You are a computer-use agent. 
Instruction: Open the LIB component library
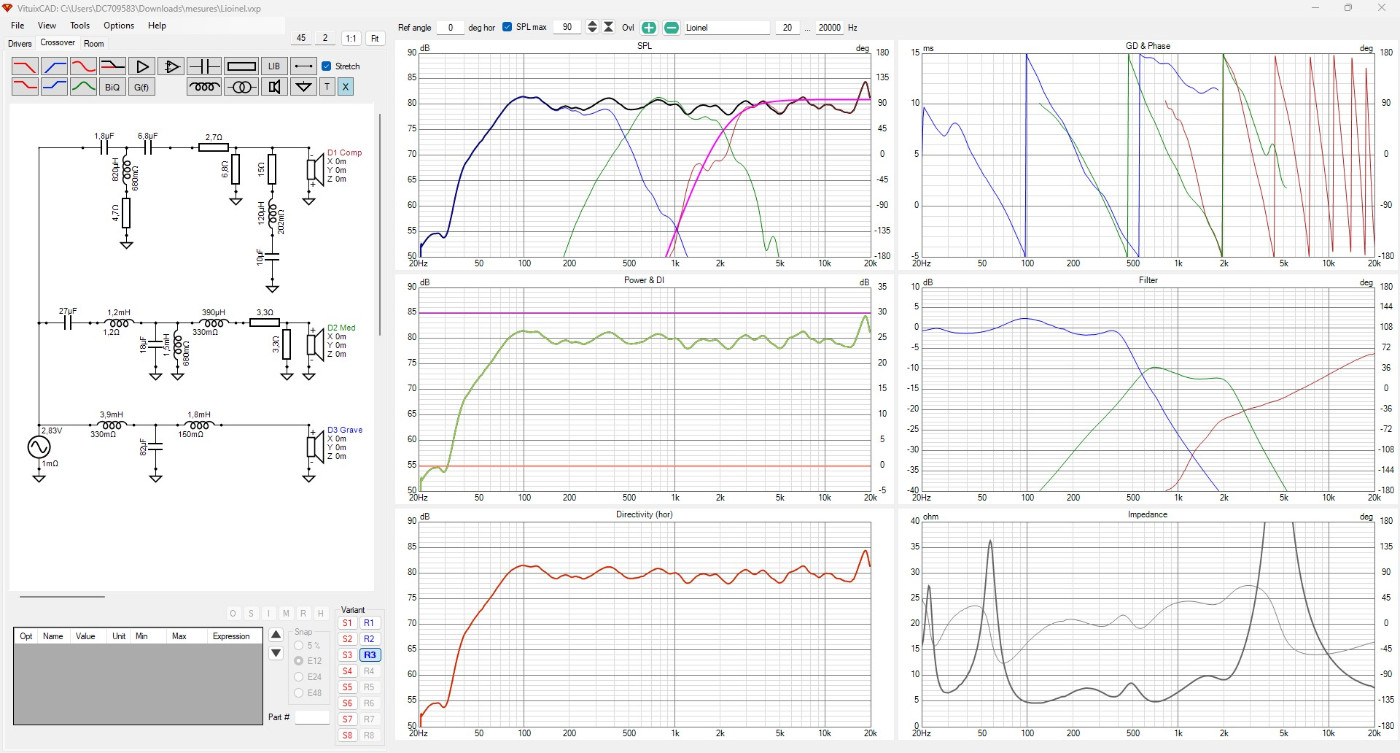pyautogui.click(x=274, y=66)
